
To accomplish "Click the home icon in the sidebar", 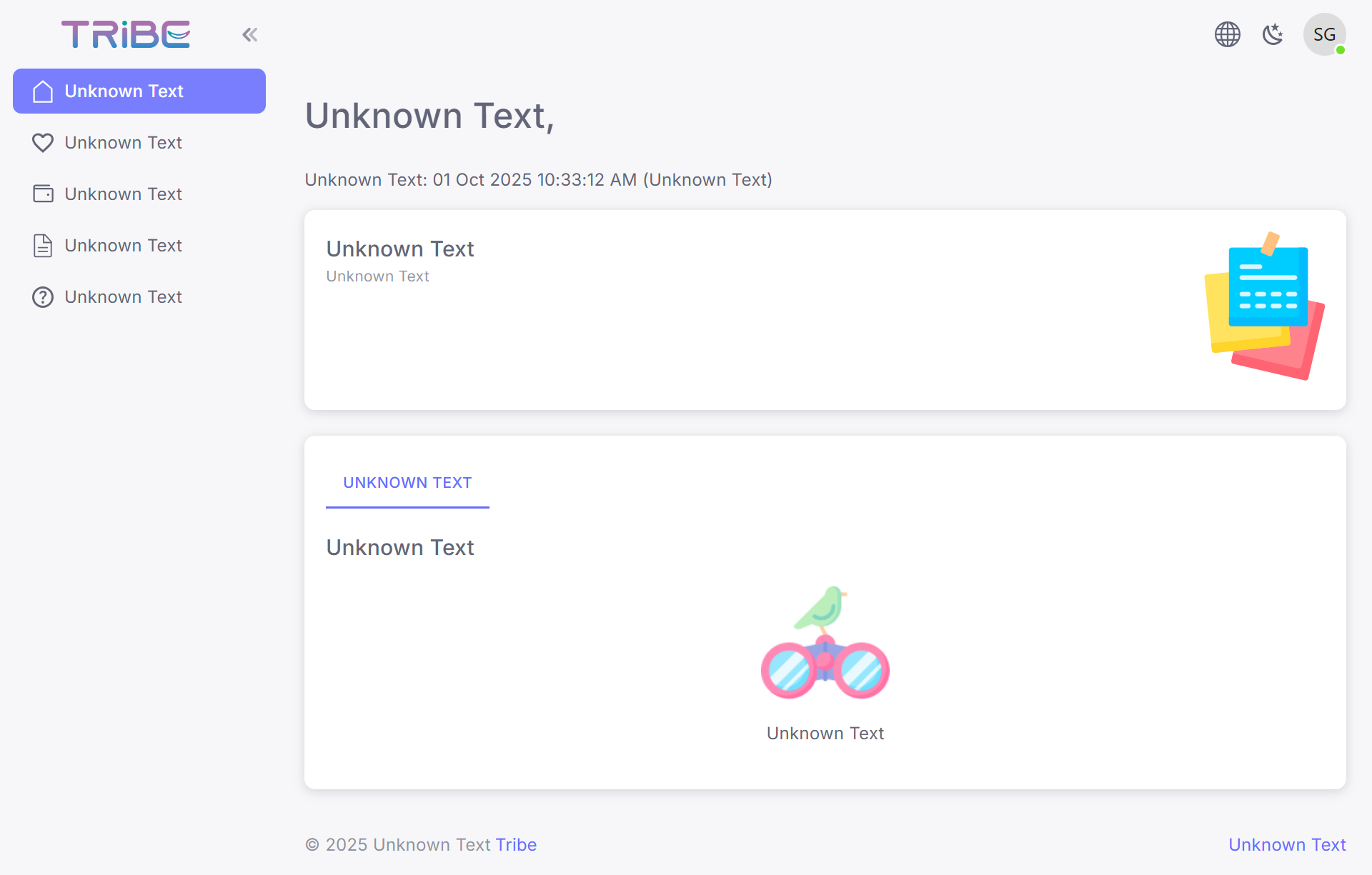I will click(43, 91).
